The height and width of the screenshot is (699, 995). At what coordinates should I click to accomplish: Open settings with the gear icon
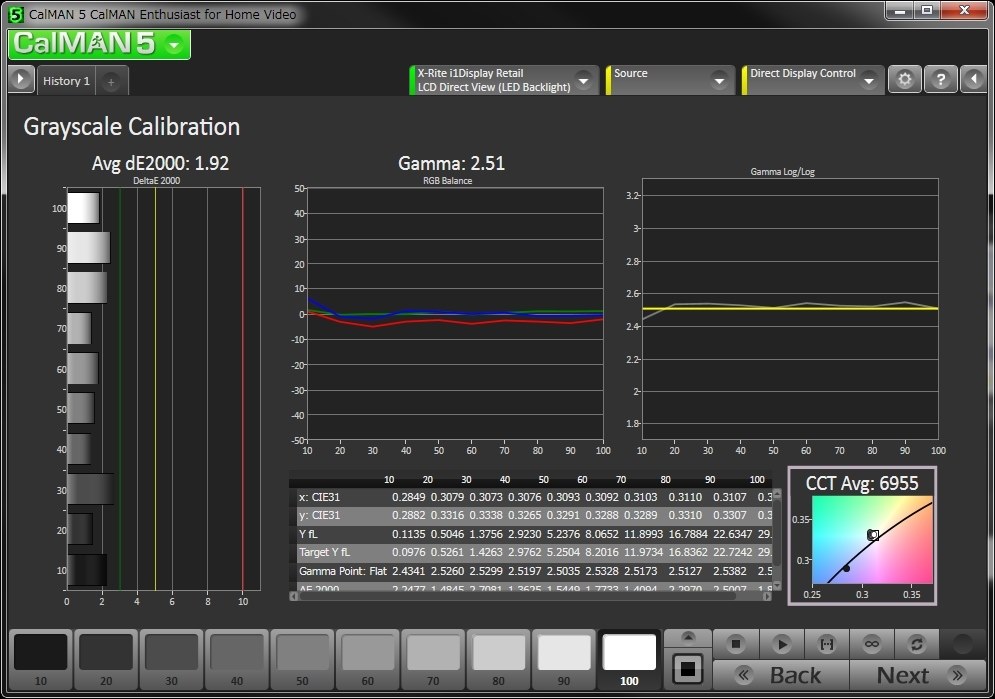(x=905, y=80)
